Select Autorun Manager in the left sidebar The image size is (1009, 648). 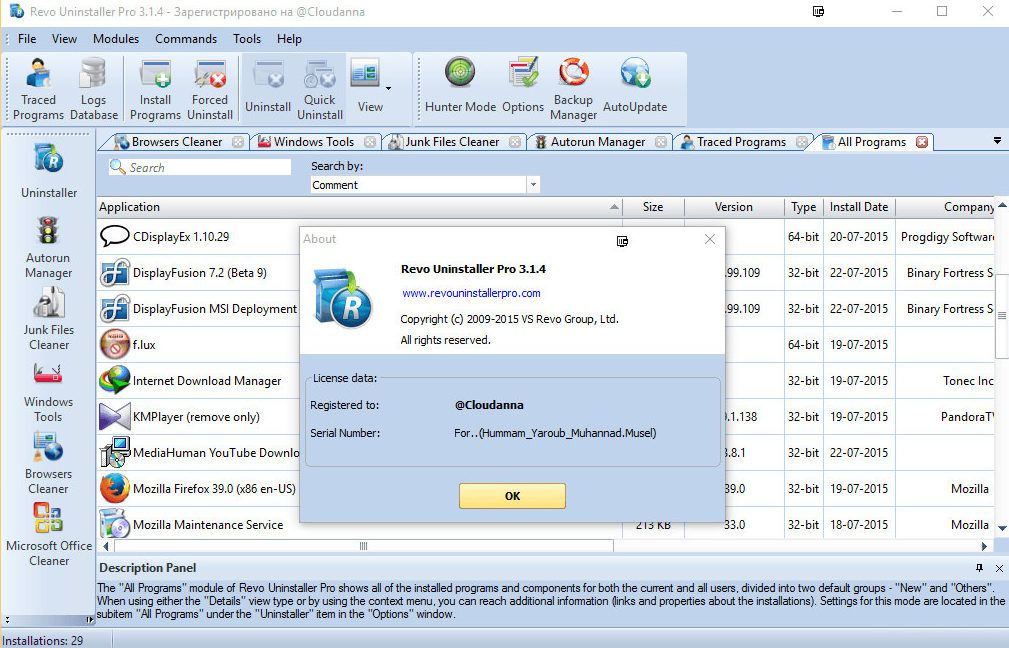click(x=48, y=247)
